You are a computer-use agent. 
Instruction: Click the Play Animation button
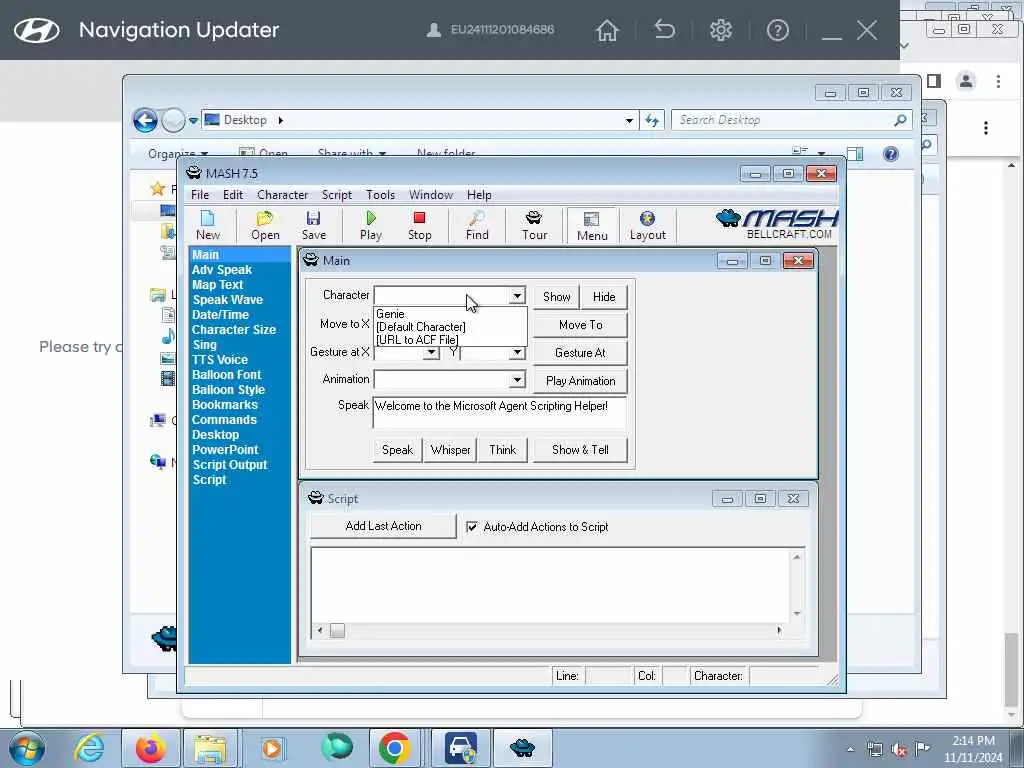(x=581, y=381)
